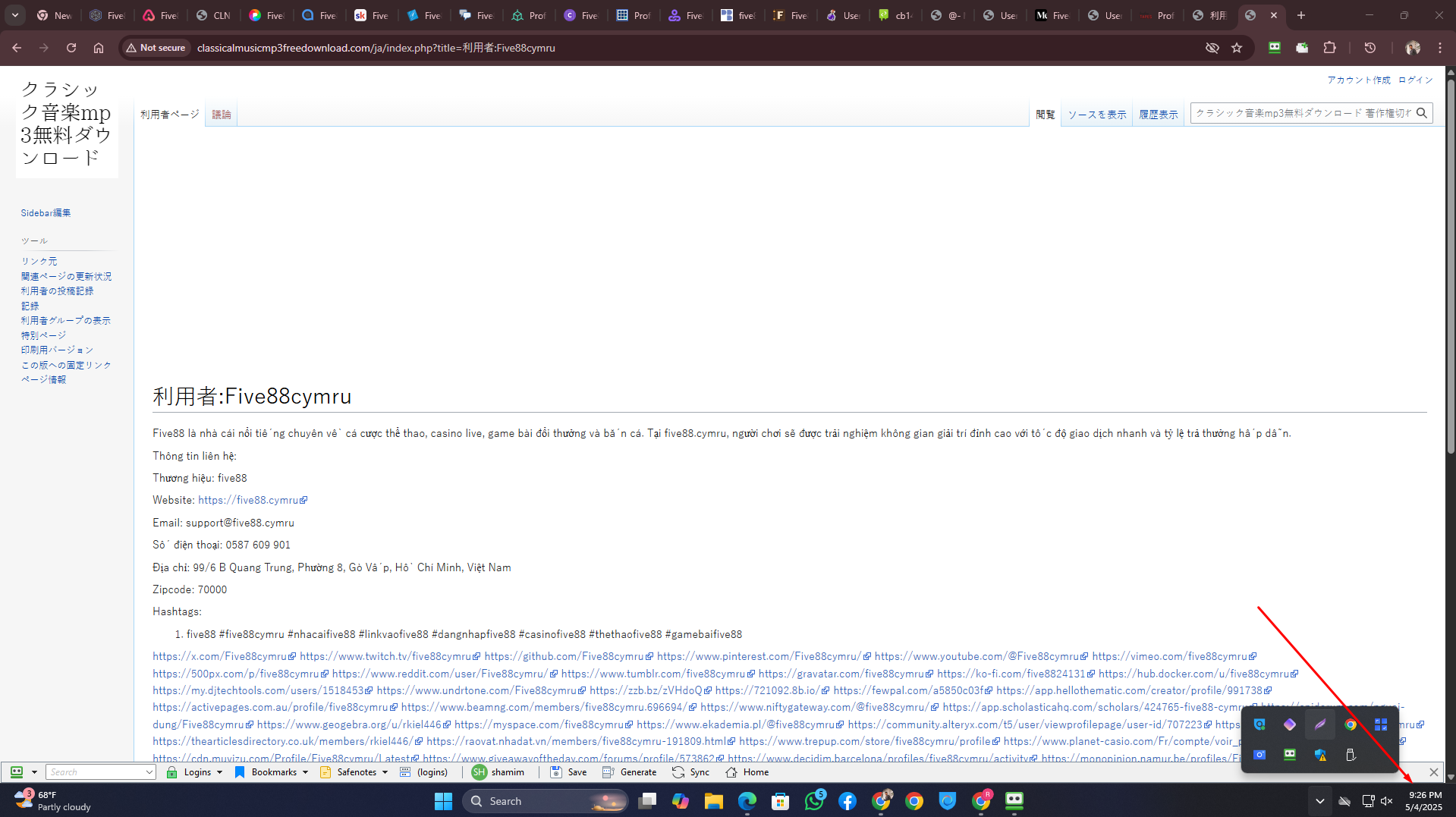Screen dimensions: 1456x817
Task: Switch to the 議論 tab
Action: 222,114
